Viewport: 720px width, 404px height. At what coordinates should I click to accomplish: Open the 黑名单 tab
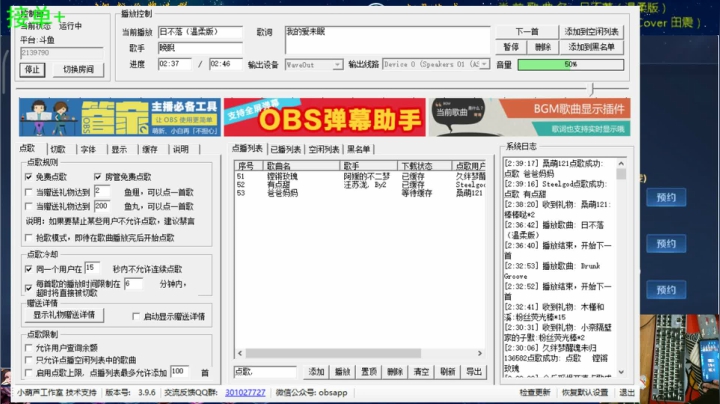(x=359, y=149)
